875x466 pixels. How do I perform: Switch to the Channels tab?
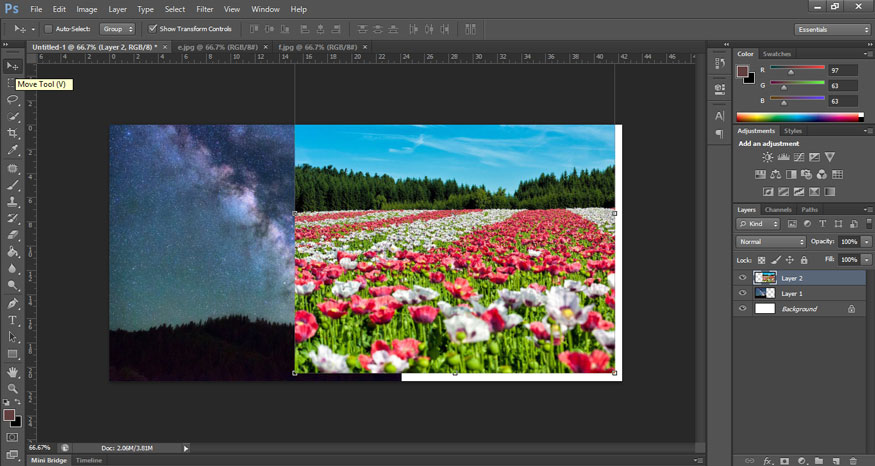pos(778,209)
